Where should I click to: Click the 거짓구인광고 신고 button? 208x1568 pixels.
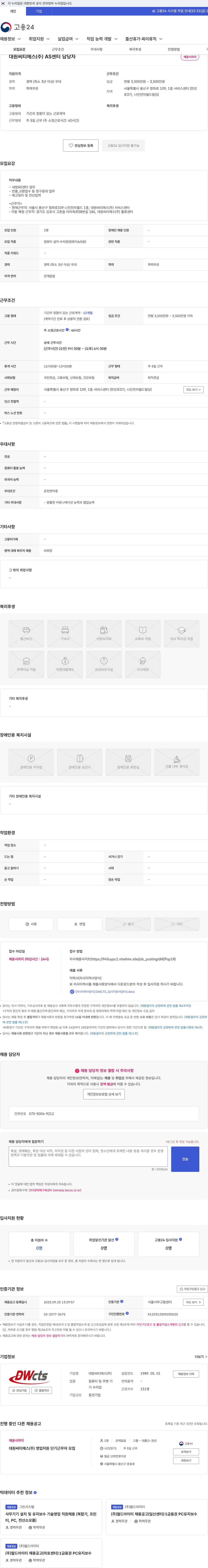click(x=192, y=1289)
